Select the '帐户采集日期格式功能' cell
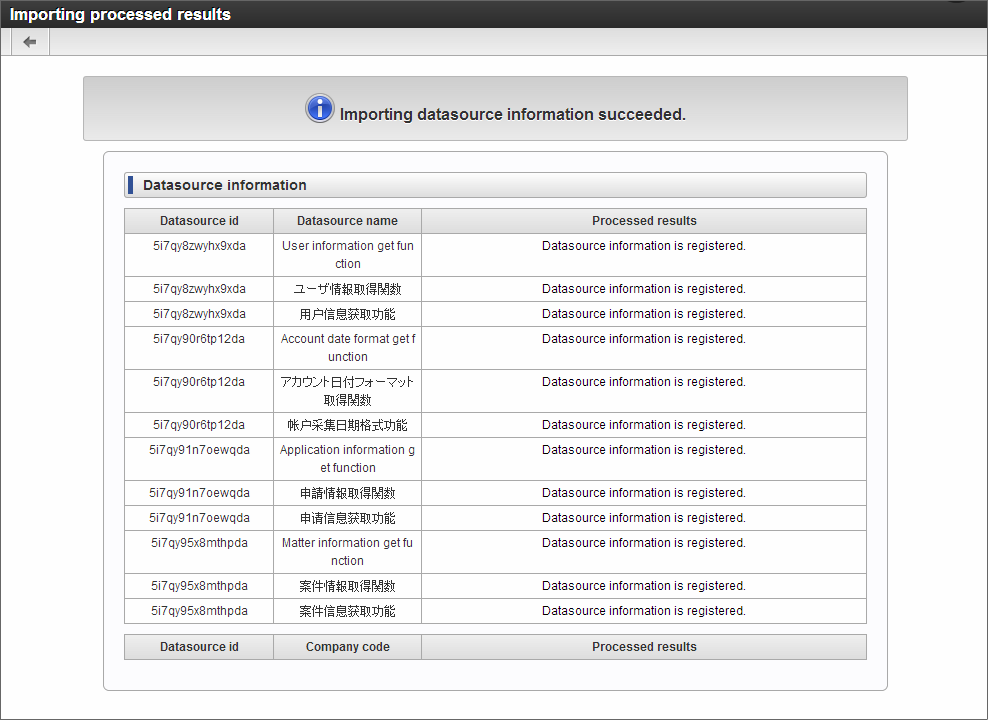 (347, 425)
